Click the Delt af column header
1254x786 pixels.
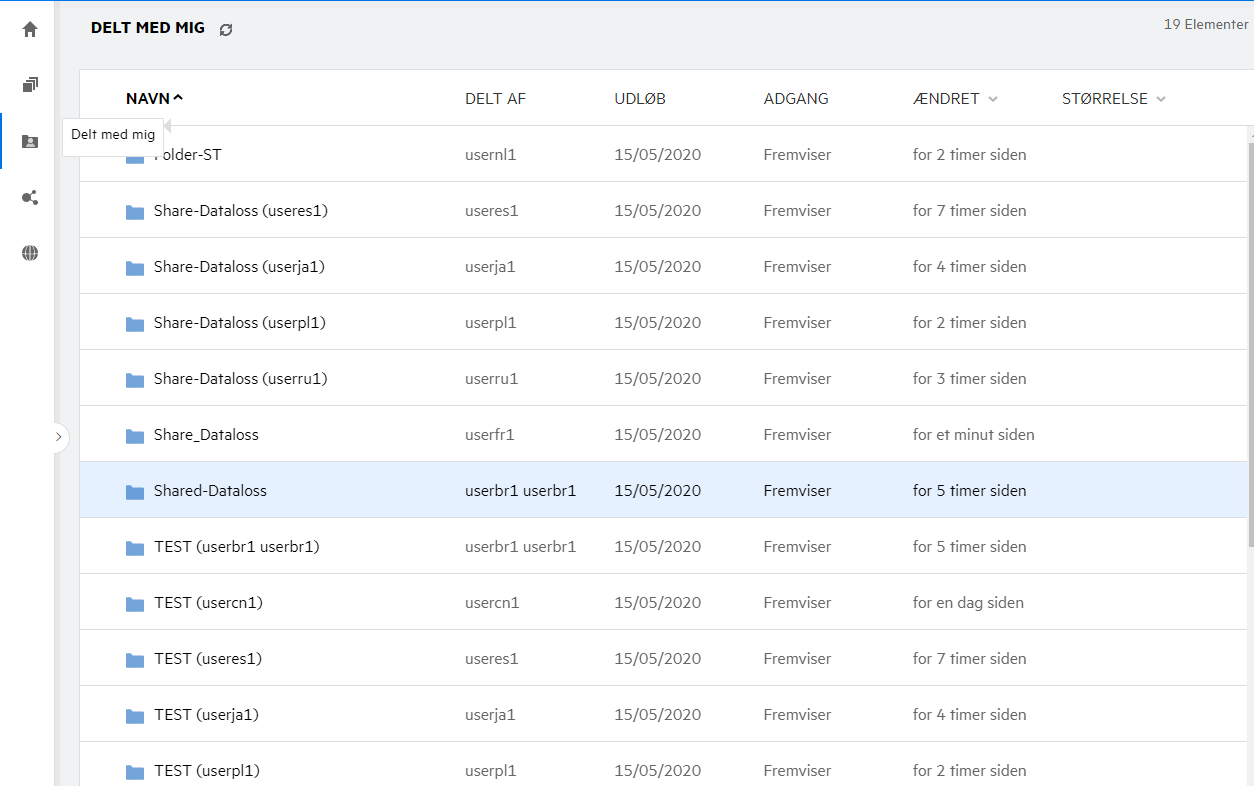point(495,99)
